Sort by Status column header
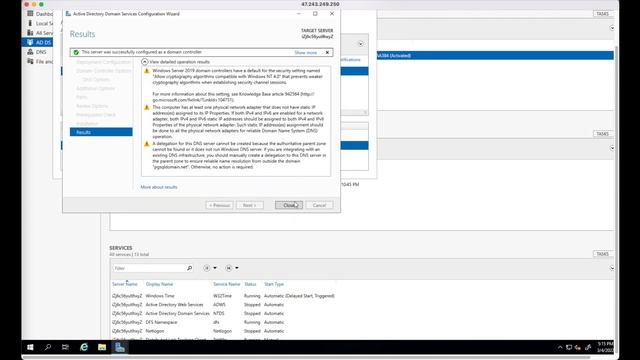 pyautogui.click(x=250, y=284)
